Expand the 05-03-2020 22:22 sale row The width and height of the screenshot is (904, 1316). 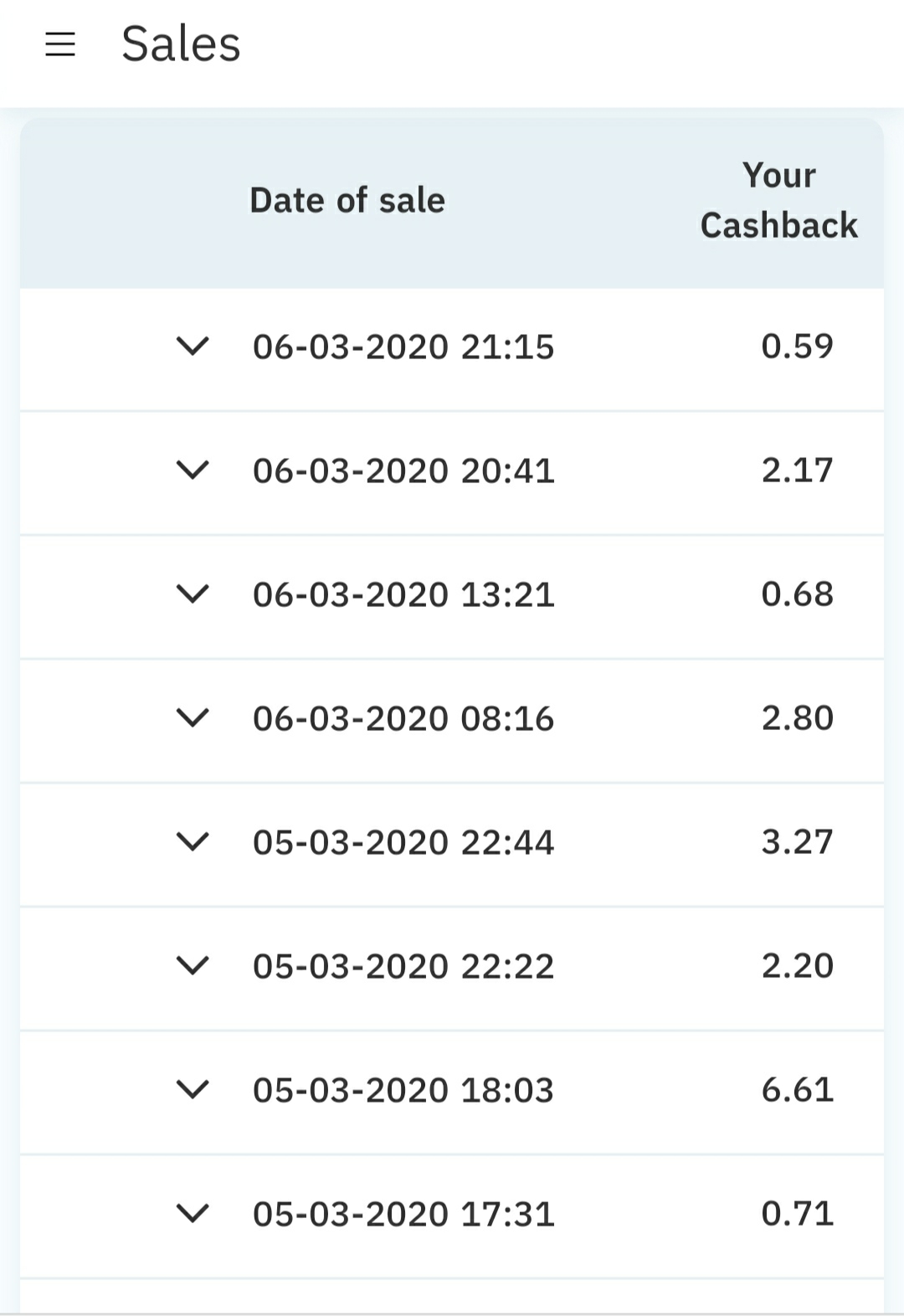(x=193, y=965)
